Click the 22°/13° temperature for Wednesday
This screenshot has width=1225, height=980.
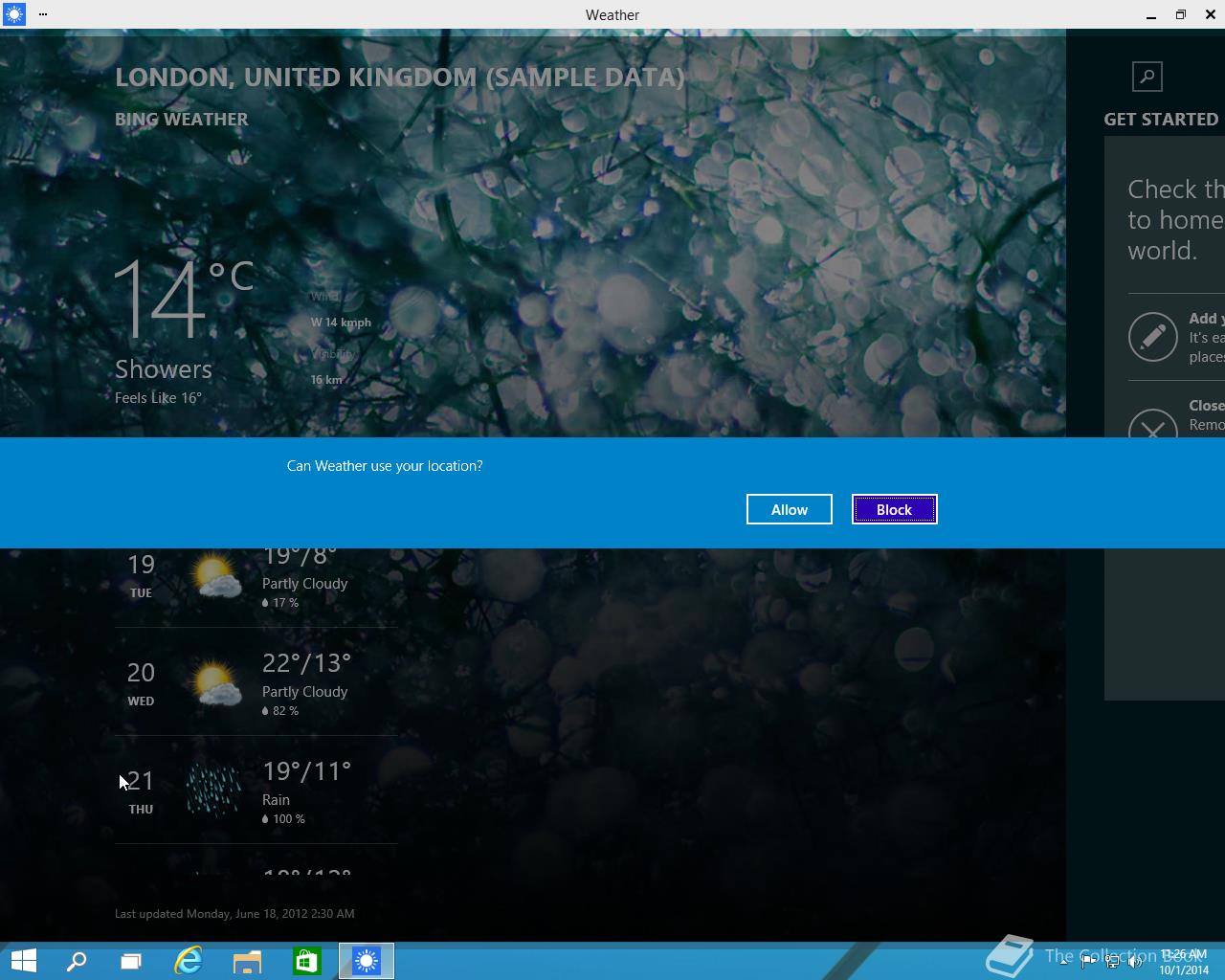click(306, 662)
